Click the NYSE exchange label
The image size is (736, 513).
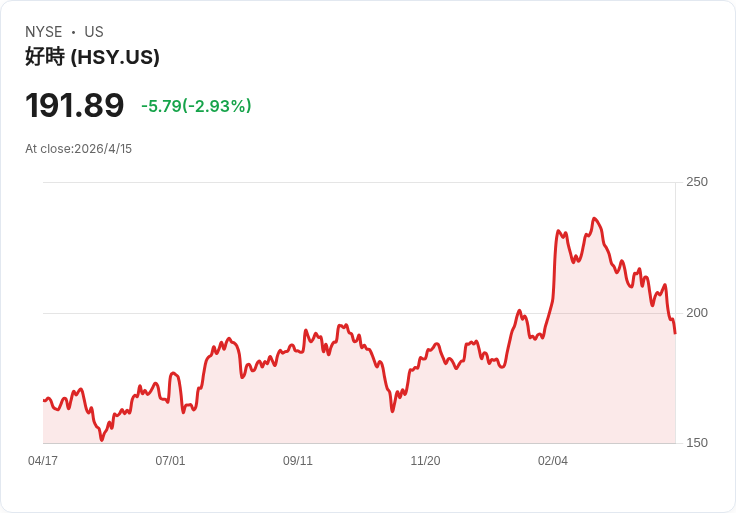[43, 32]
